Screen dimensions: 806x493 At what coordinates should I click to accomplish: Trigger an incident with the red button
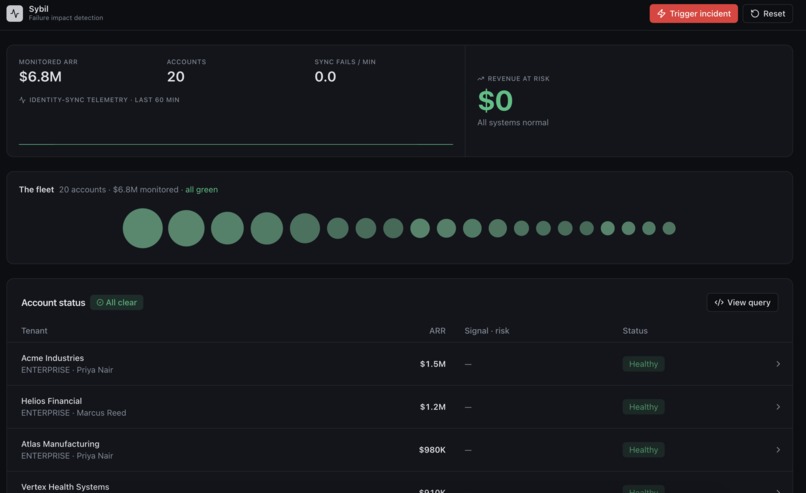tap(693, 13)
